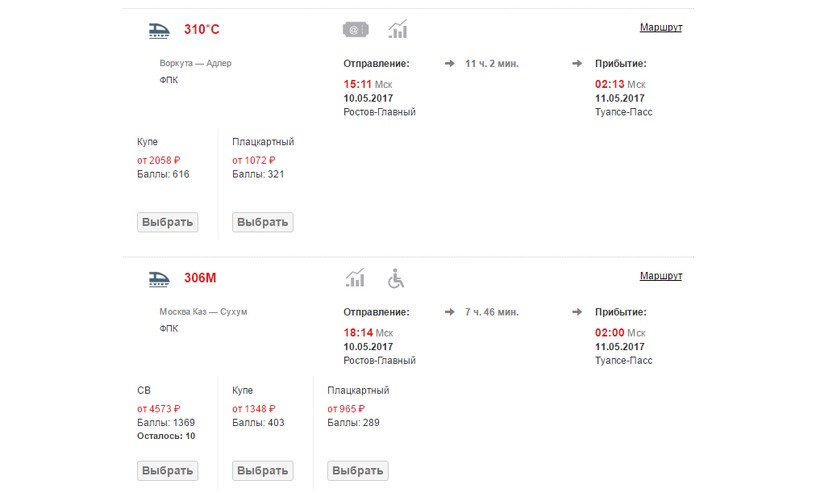The width and height of the screenshot is (820, 493).
Task: Click the train icon beside 310*С
Action: (160, 29)
